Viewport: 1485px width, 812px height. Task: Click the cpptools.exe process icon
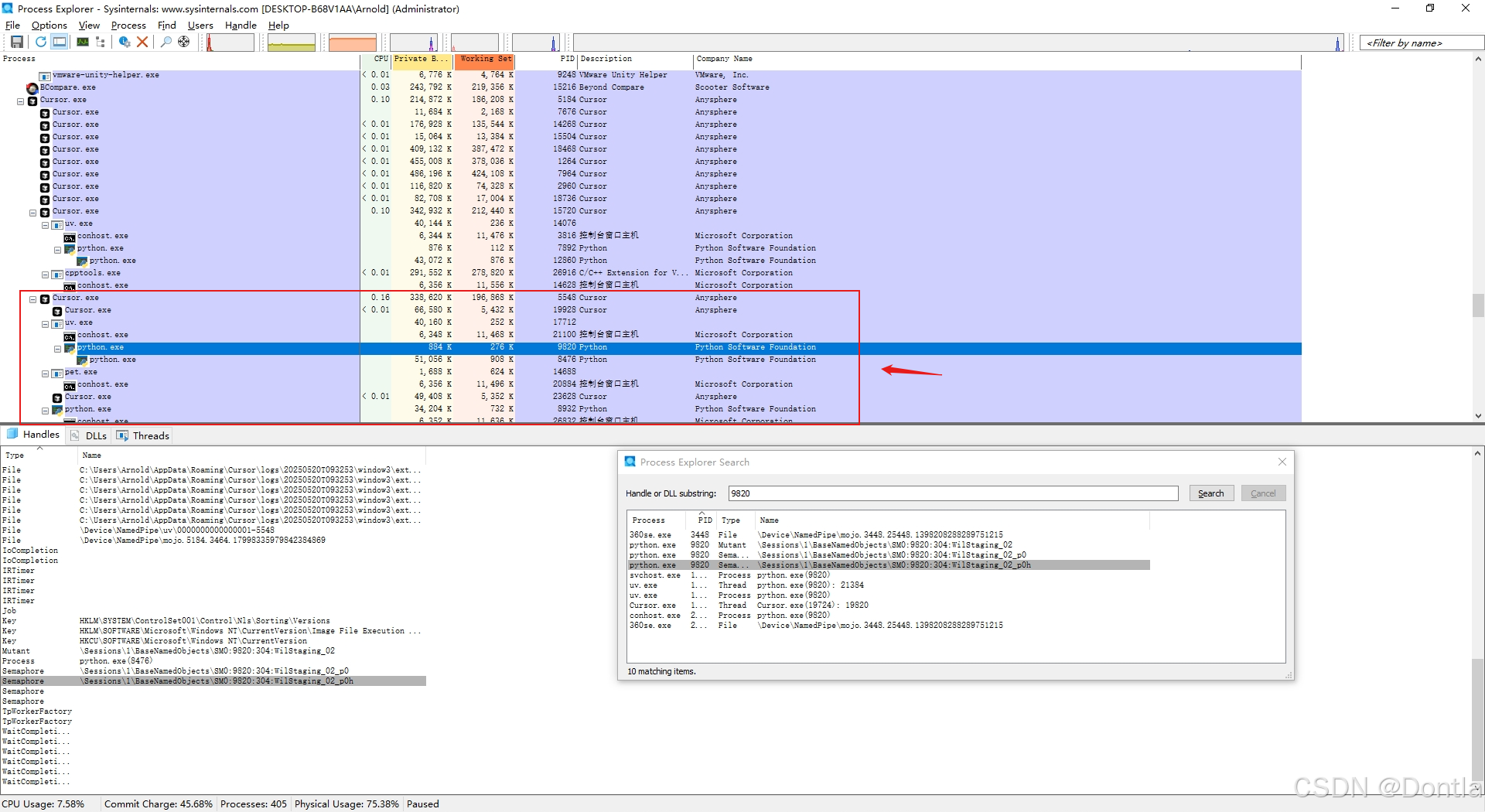[57, 274]
